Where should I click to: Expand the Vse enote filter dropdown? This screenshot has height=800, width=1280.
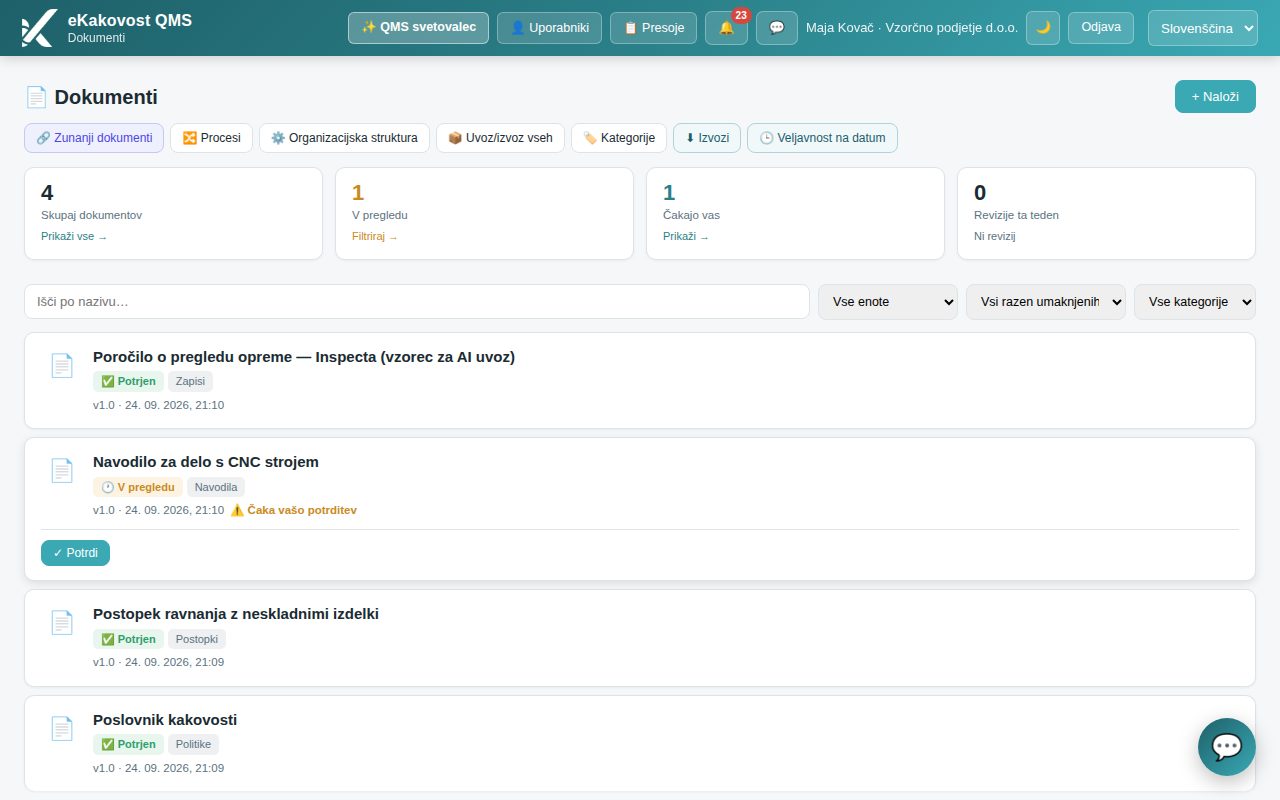coord(888,301)
